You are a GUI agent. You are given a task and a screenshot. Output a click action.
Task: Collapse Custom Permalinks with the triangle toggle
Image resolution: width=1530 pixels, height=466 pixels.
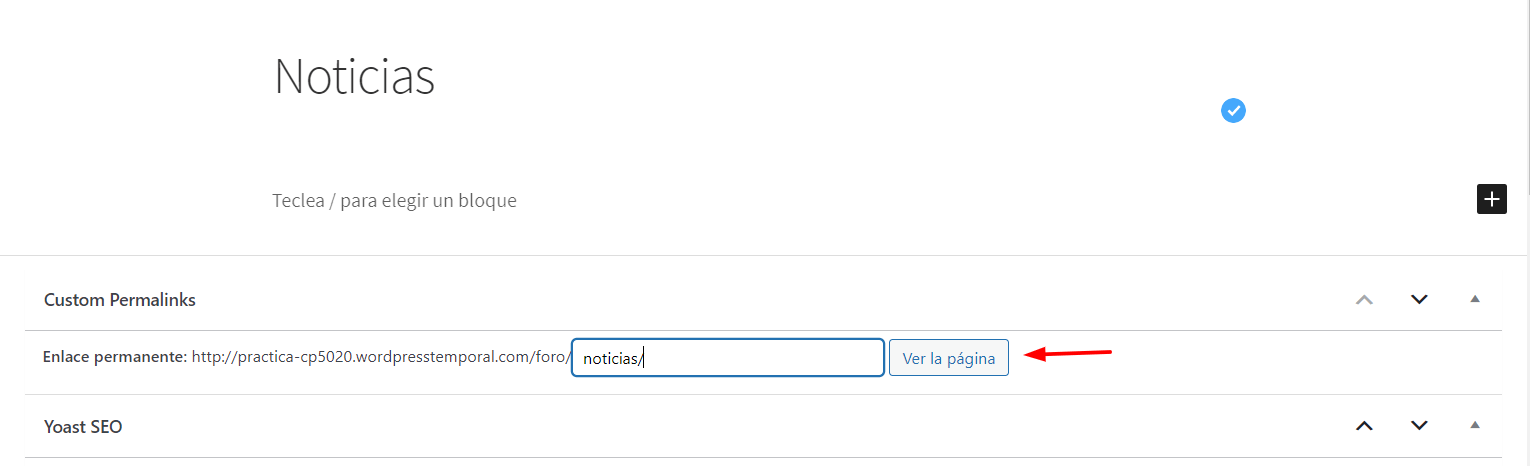1474,299
